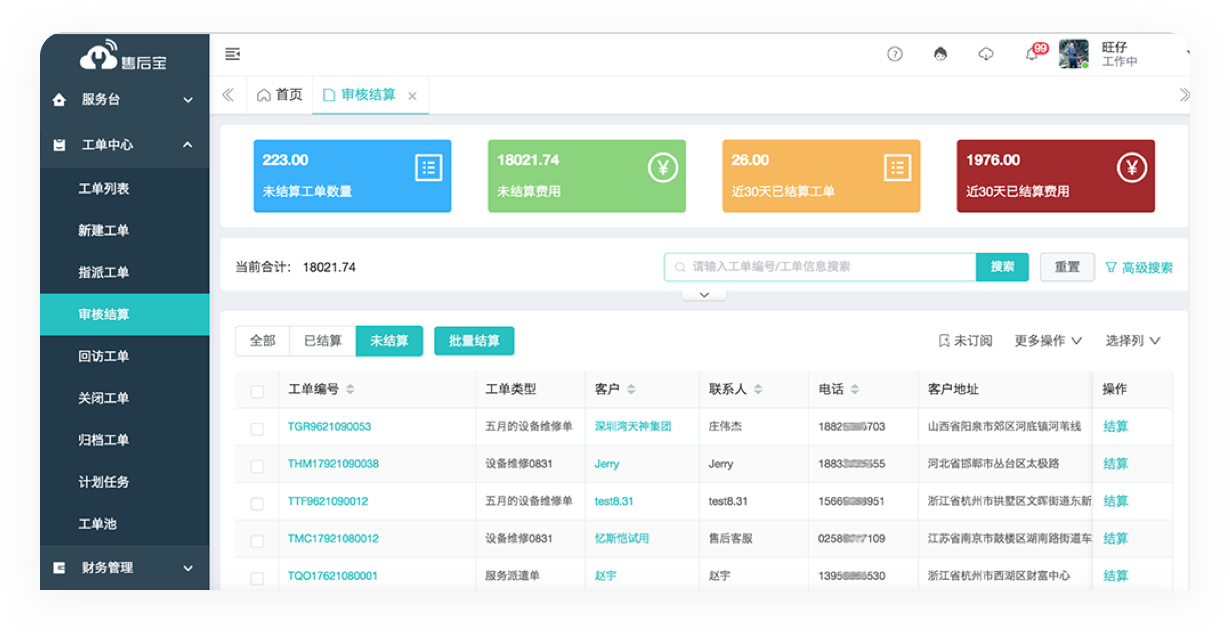
Task: Click the list icon on the 未结算工单数量 card
Action: pos(427,168)
